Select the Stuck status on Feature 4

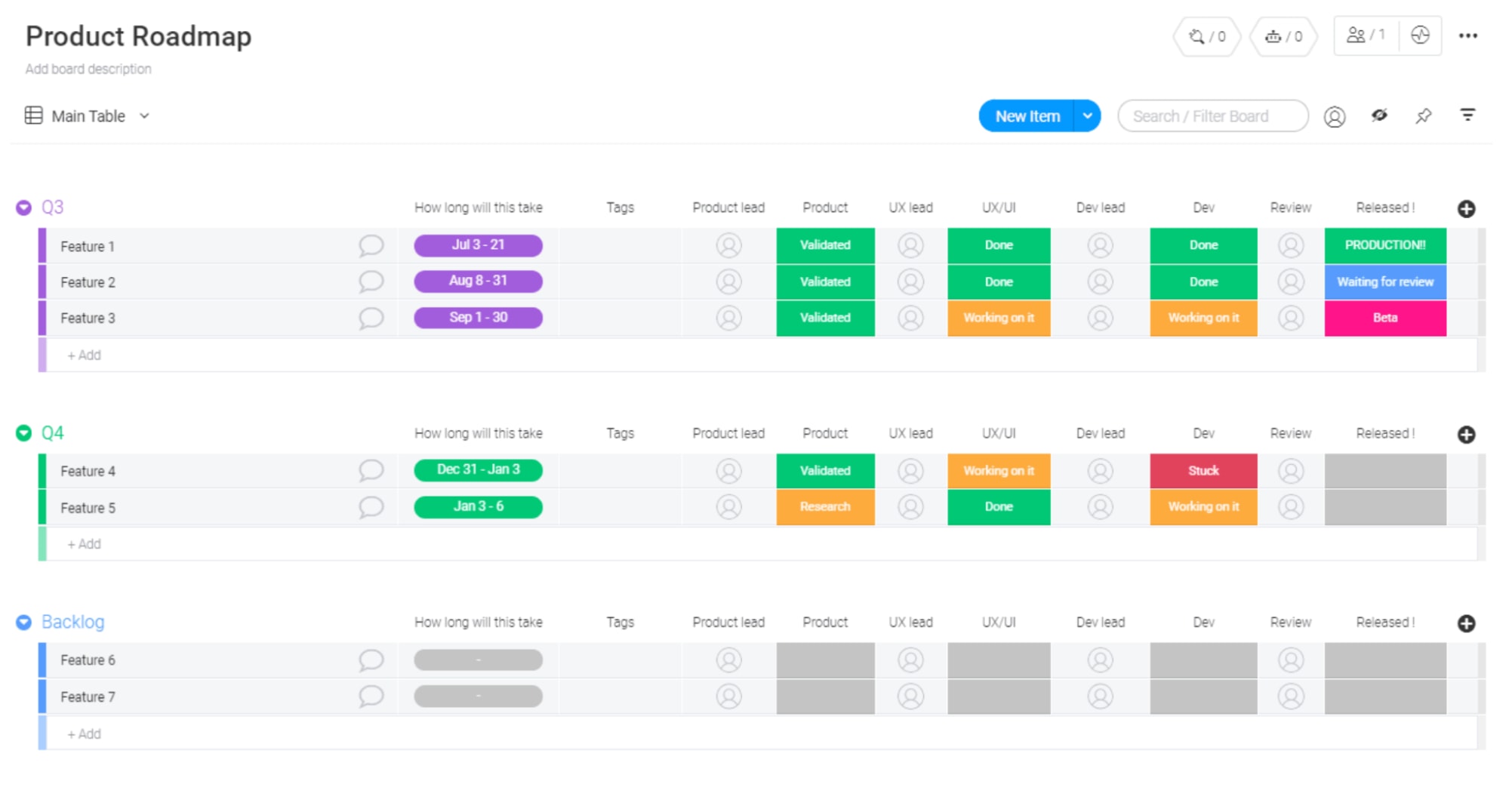(1203, 470)
